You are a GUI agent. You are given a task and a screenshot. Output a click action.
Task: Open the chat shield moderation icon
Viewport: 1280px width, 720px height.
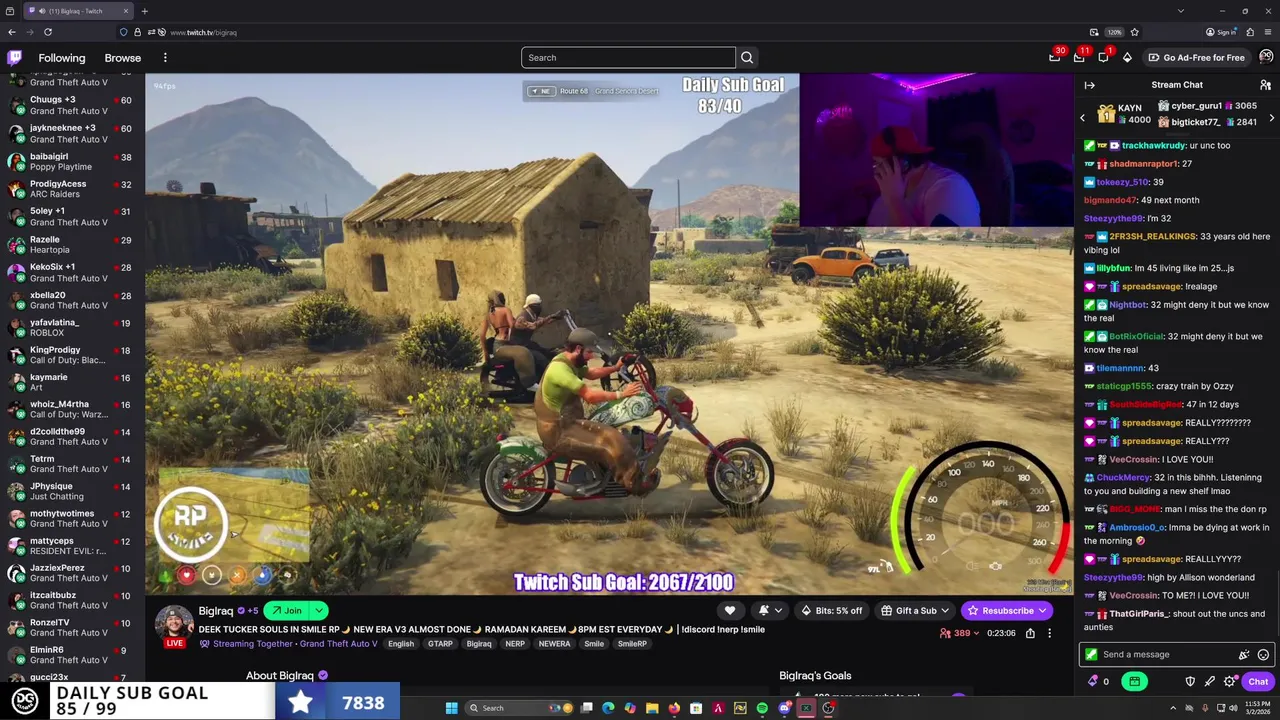(1190, 682)
